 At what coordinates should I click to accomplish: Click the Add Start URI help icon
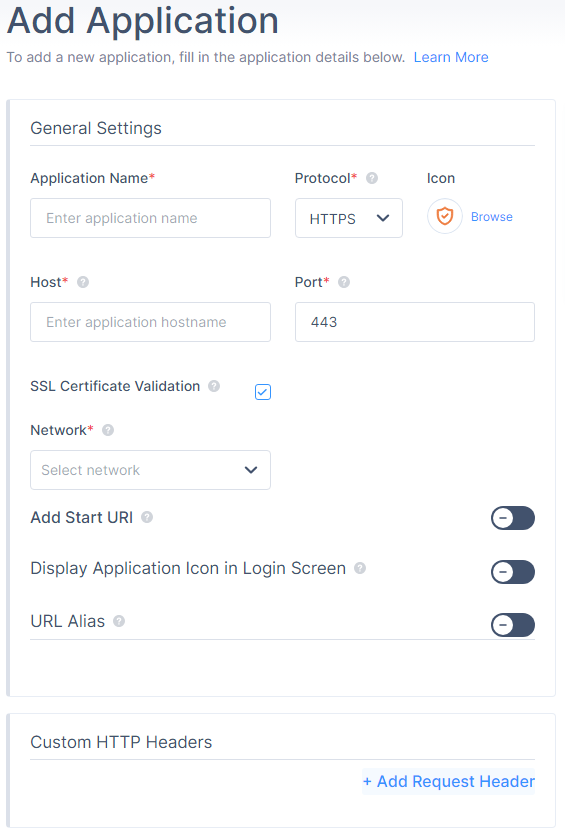[147, 517]
